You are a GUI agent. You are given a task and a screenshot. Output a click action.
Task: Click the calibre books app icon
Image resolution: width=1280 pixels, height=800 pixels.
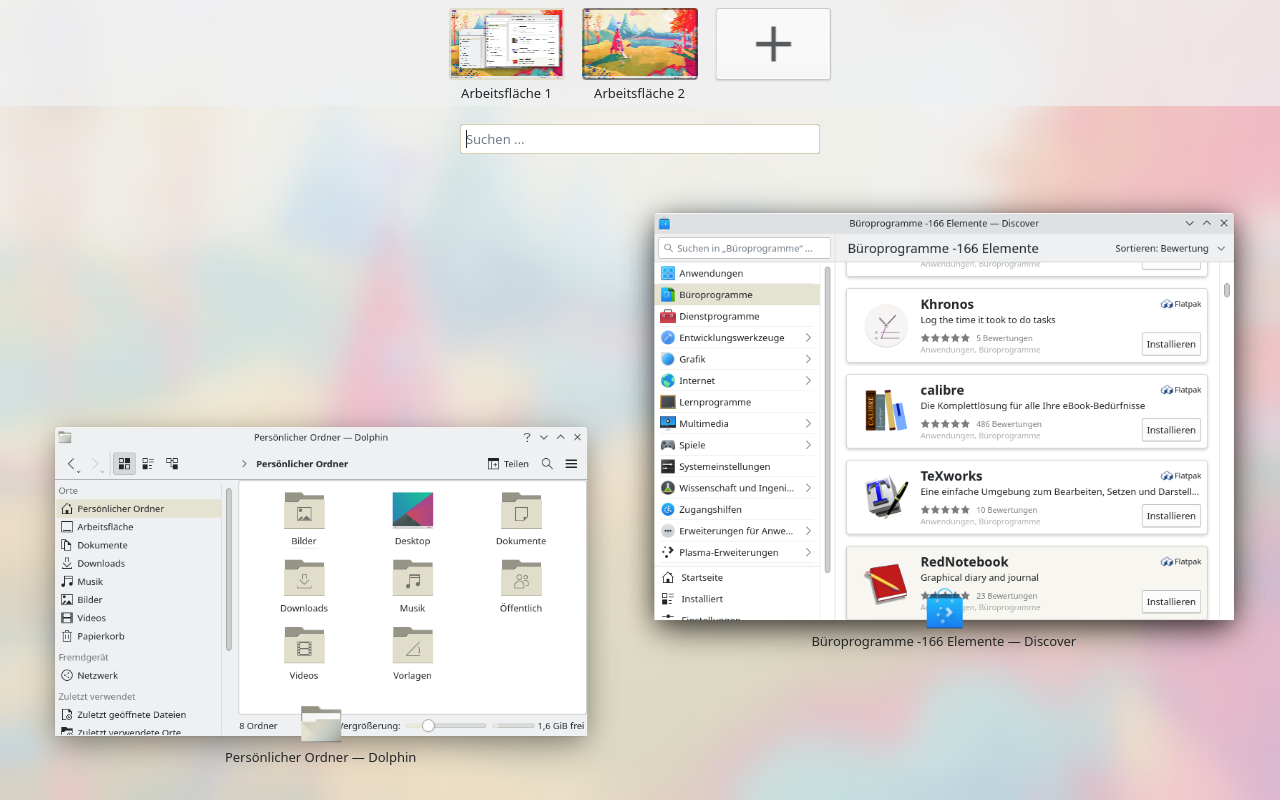[886, 411]
